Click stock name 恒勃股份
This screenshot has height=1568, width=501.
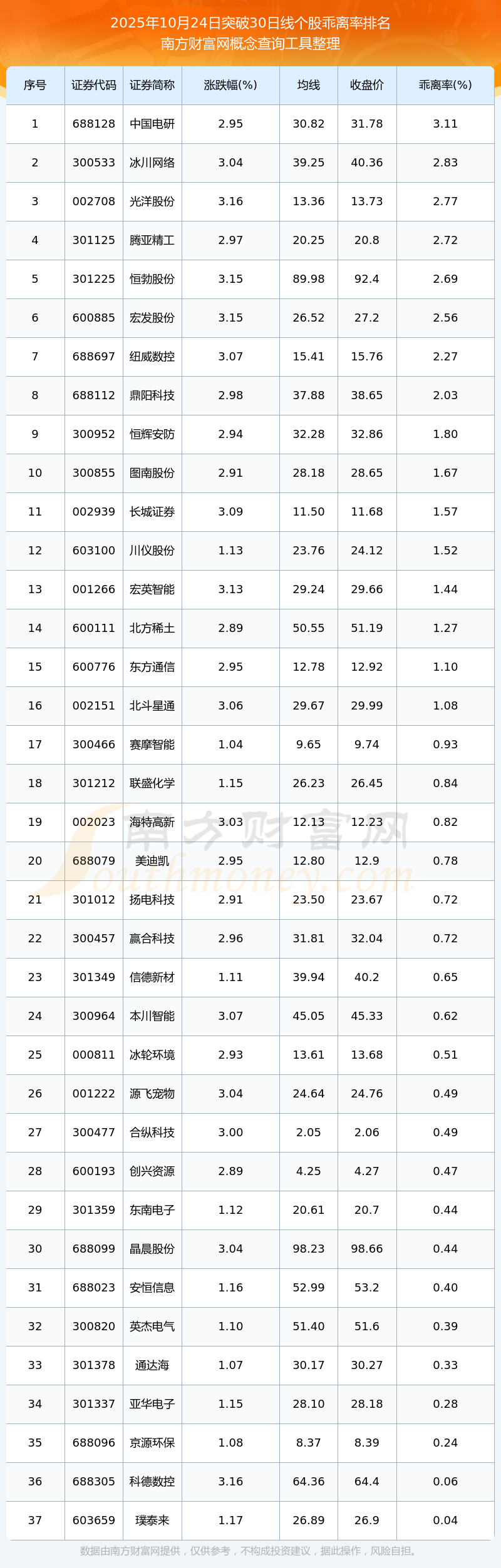(152, 279)
